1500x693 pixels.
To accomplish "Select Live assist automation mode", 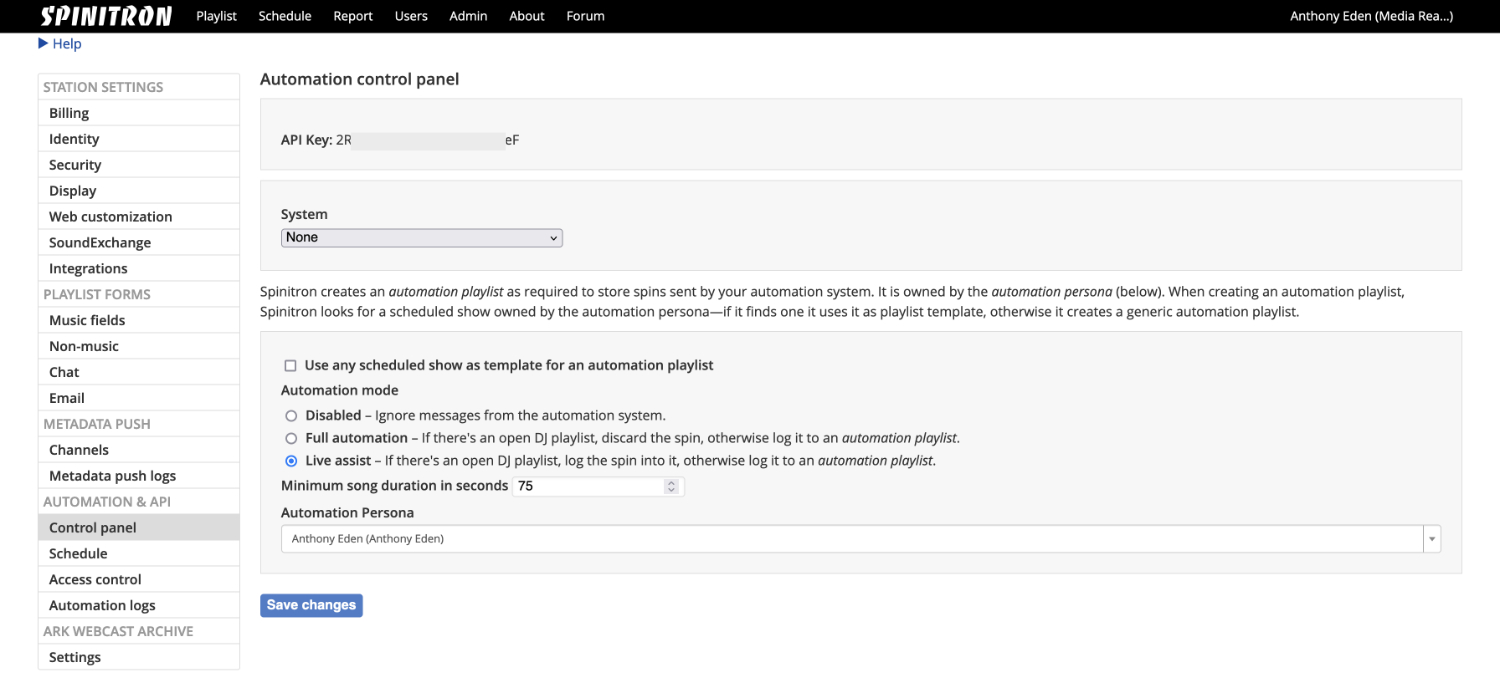I will point(291,461).
